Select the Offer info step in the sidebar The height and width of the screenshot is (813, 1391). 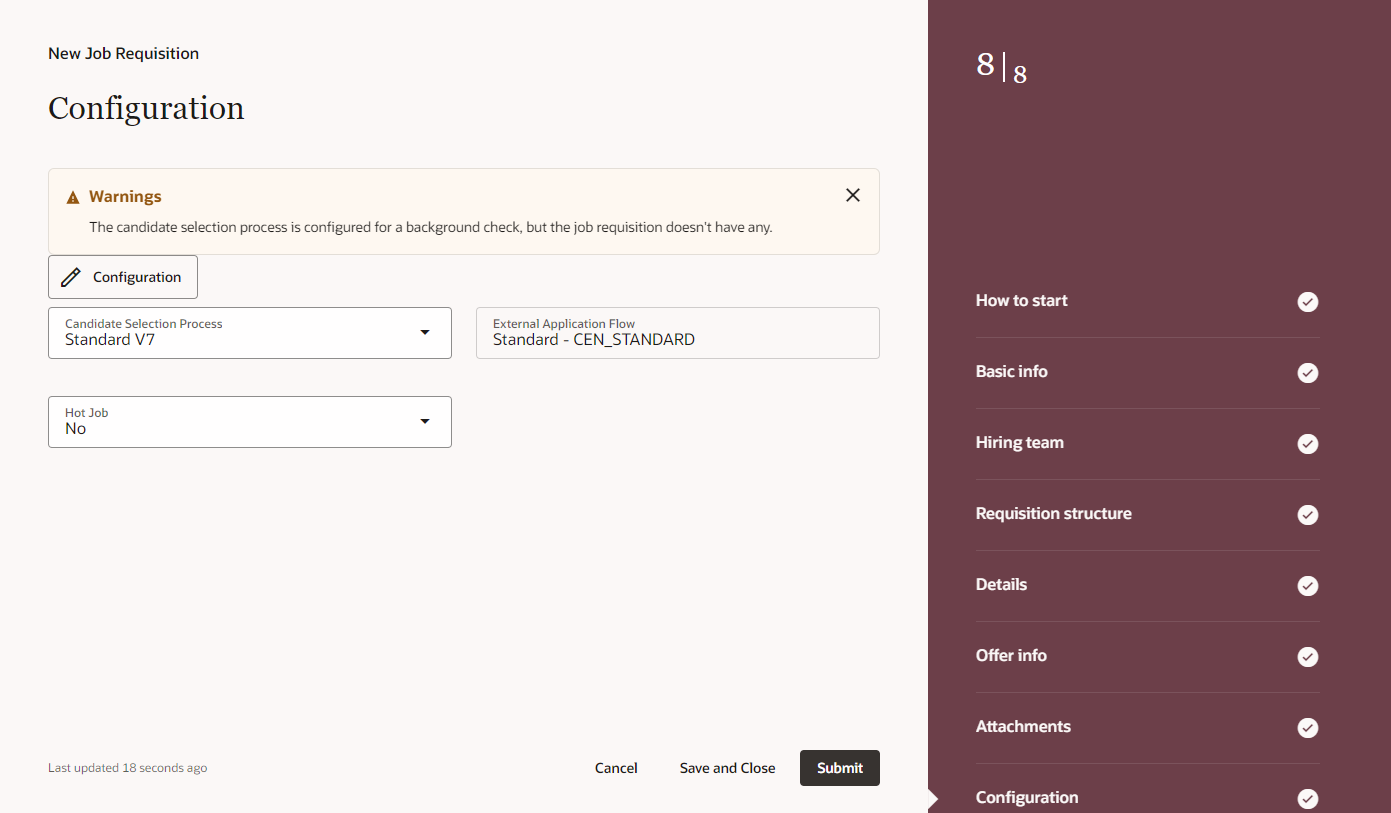point(1011,655)
